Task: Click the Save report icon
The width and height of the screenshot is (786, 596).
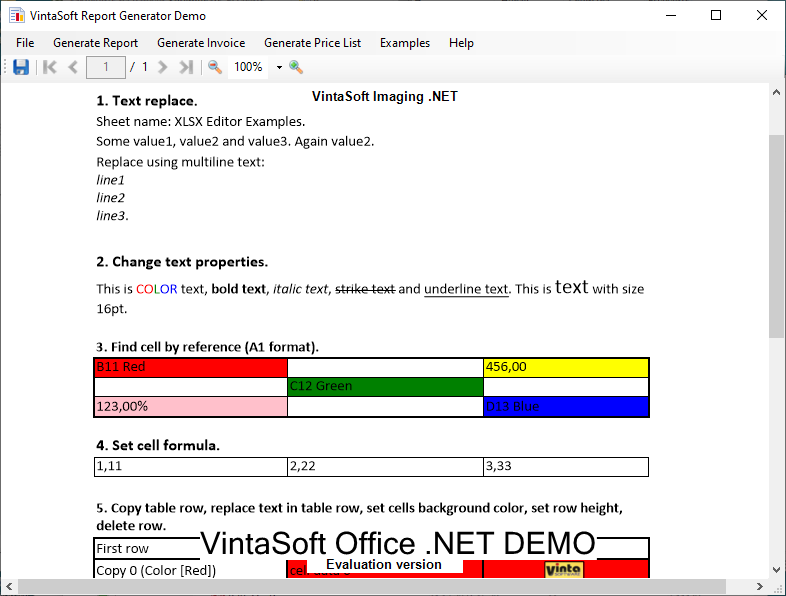Action: pyautogui.click(x=21, y=67)
